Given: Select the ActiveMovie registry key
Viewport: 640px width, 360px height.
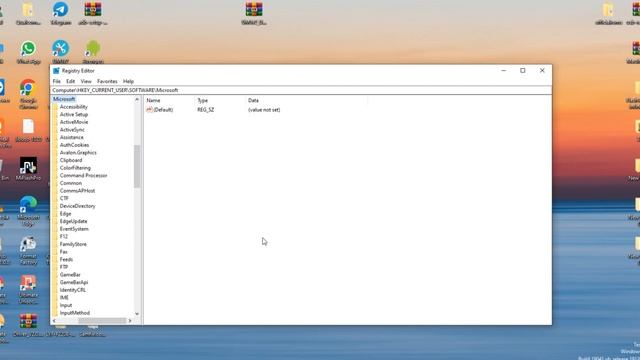Looking at the screenshot, I should pyautogui.click(x=73, y=122).
